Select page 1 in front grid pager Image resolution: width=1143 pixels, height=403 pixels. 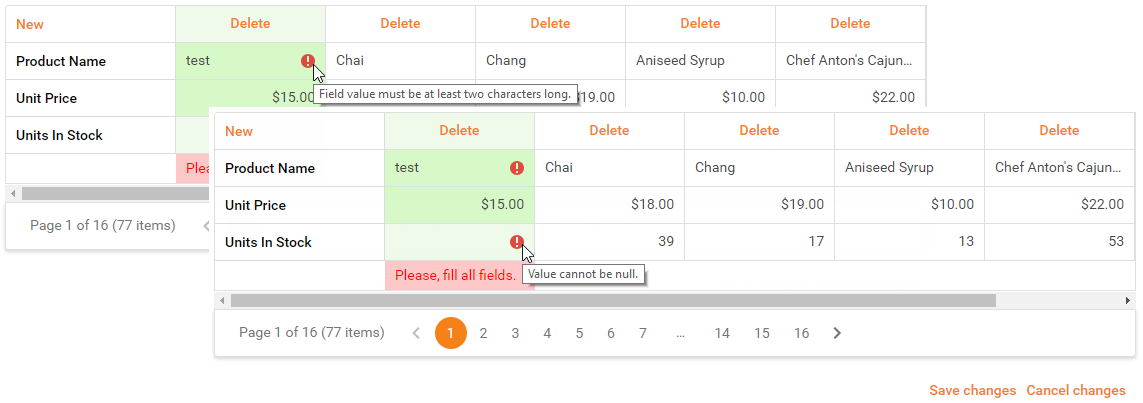pos(450,333)
